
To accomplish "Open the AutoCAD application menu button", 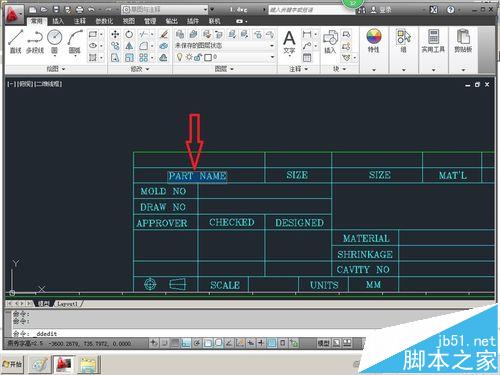I will point(13,14).
